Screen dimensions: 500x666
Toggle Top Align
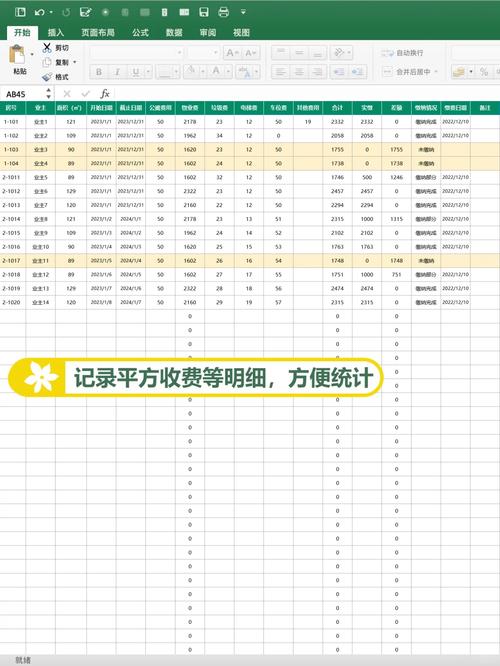pos(281,53)
